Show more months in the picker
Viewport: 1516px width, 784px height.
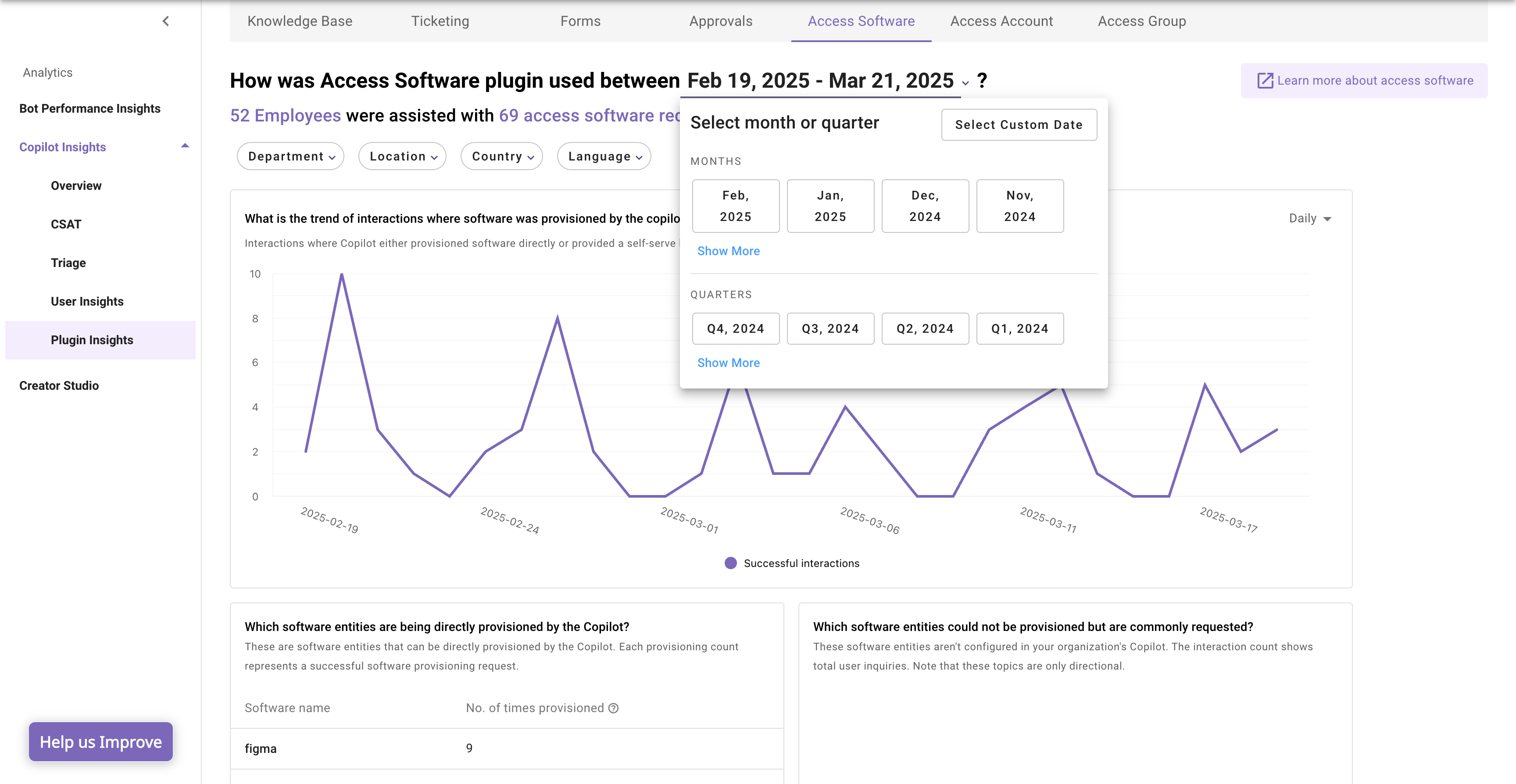pyautogui.click(x=728, y=251)
